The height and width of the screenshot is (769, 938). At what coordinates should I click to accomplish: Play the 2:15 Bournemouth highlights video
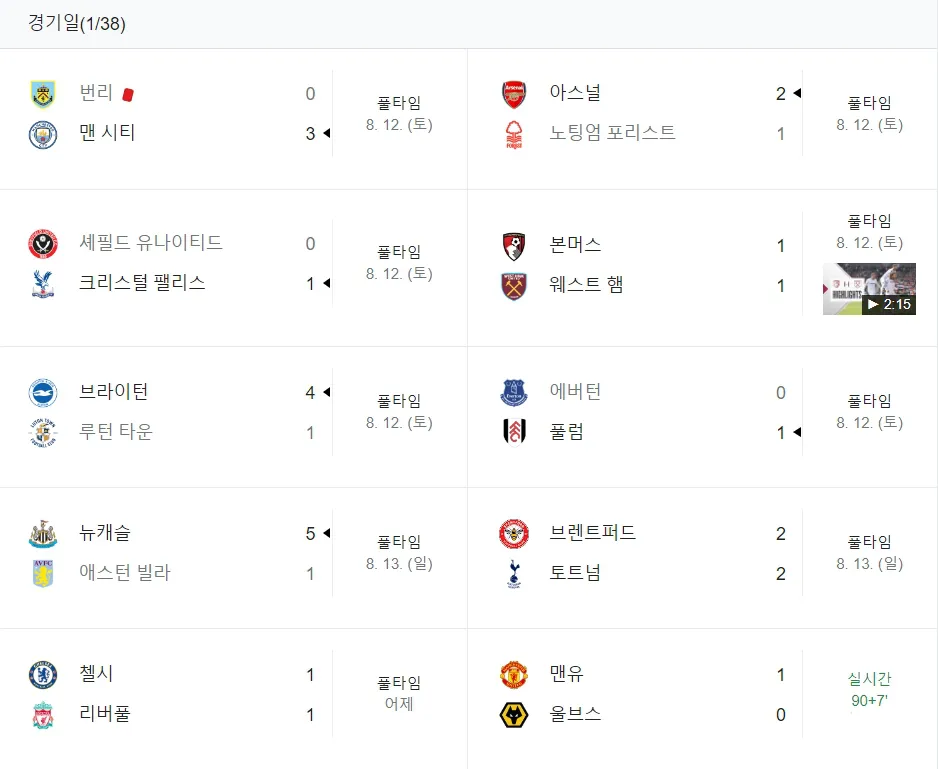click(869, 288)
